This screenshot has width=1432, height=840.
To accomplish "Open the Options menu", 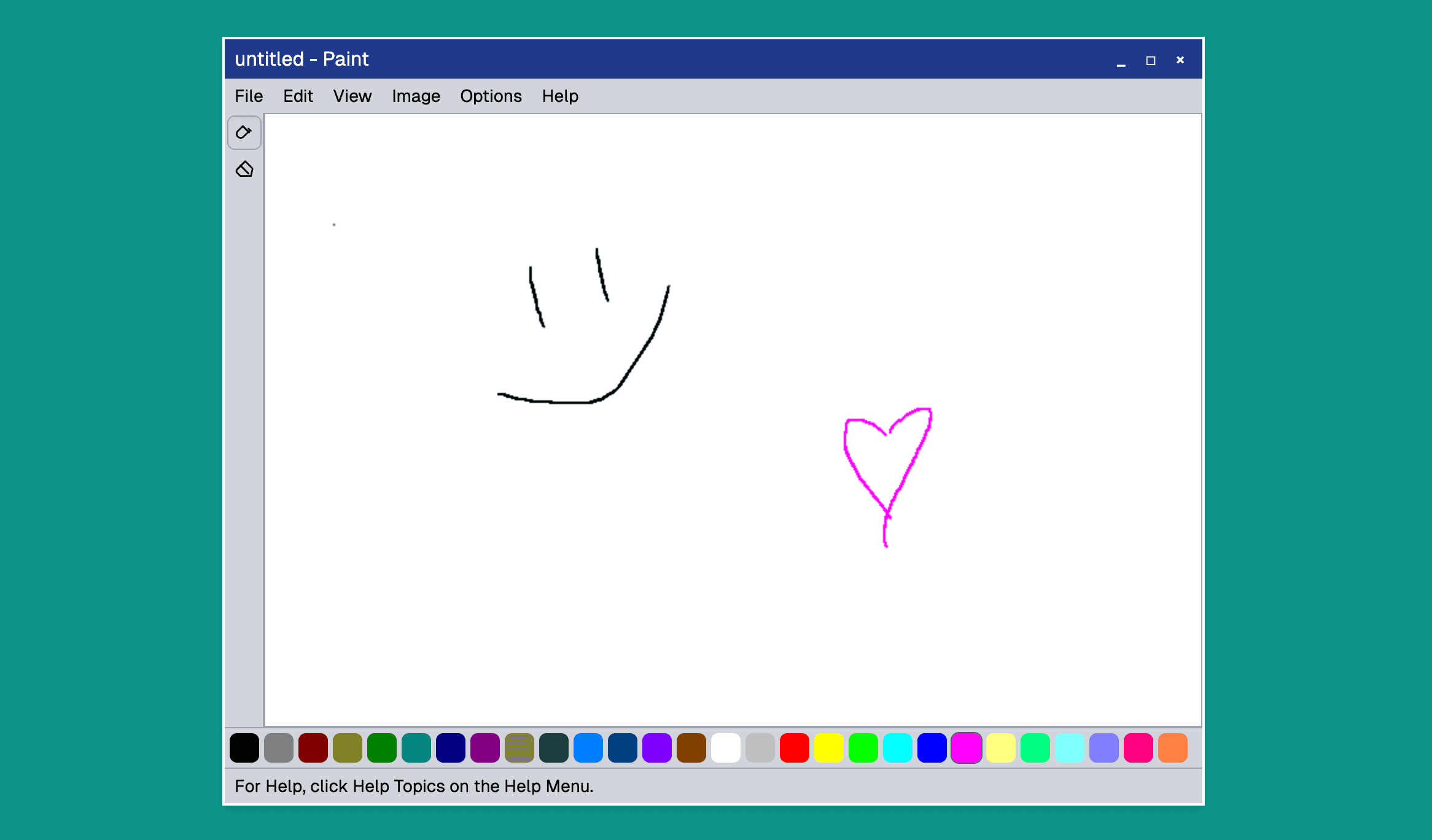I will 491,96.
